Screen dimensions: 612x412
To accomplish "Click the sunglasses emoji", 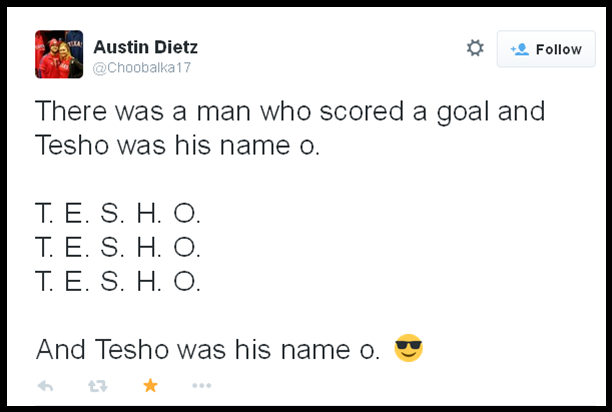I will [x=409, y=350].
